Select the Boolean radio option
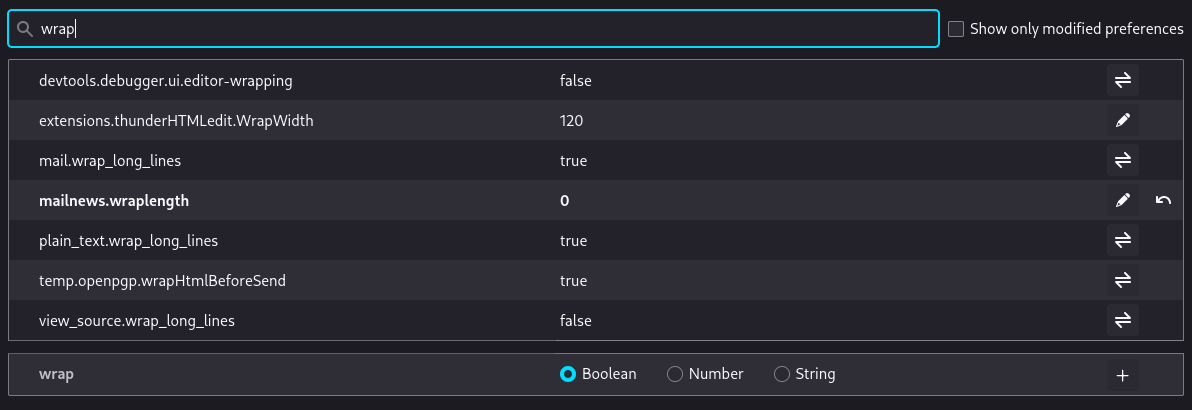Screen dimensions: 1192x410 pos(567,374)
